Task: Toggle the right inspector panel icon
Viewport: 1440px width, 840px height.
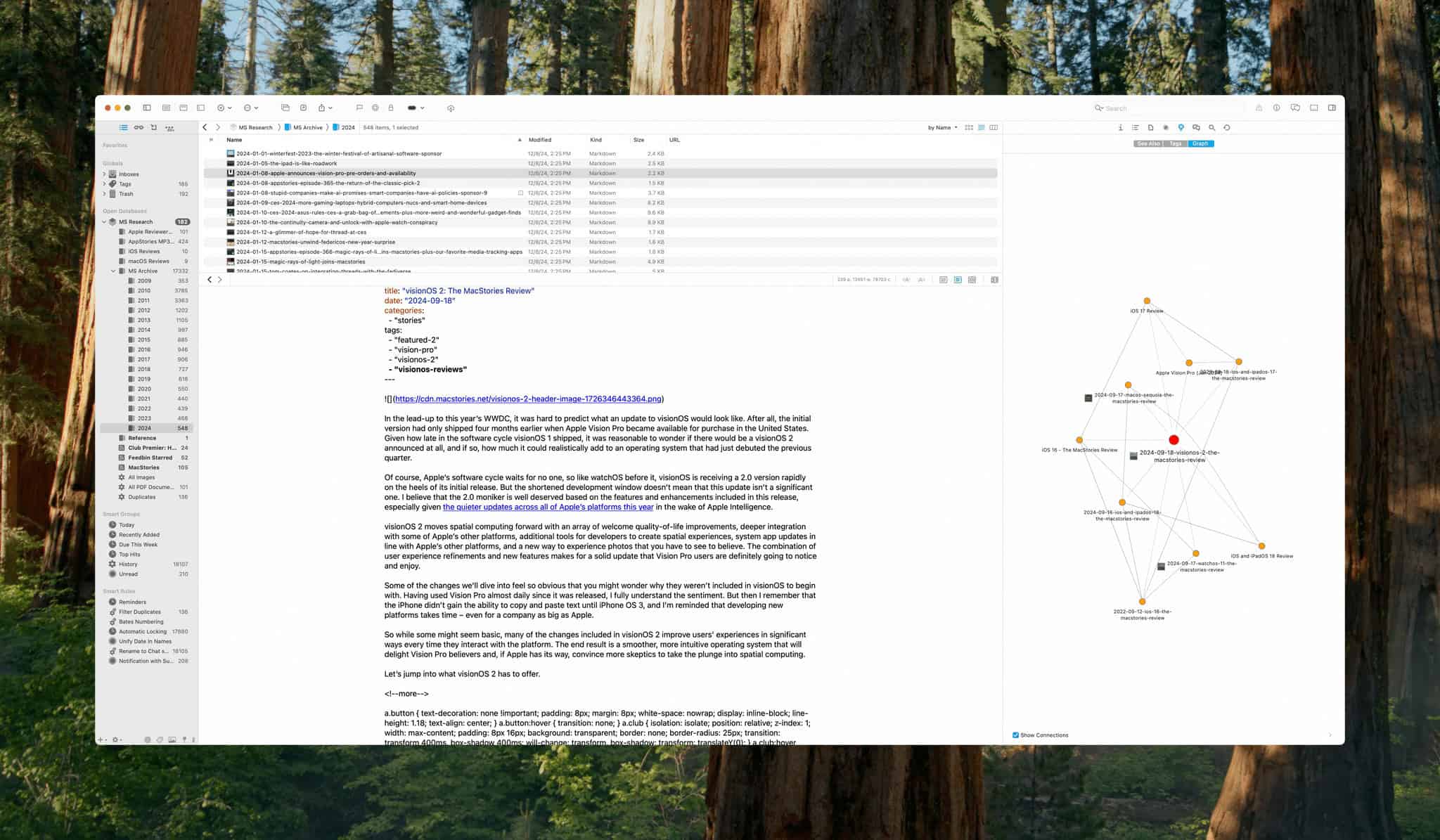Action: [x=1332, y=108]
